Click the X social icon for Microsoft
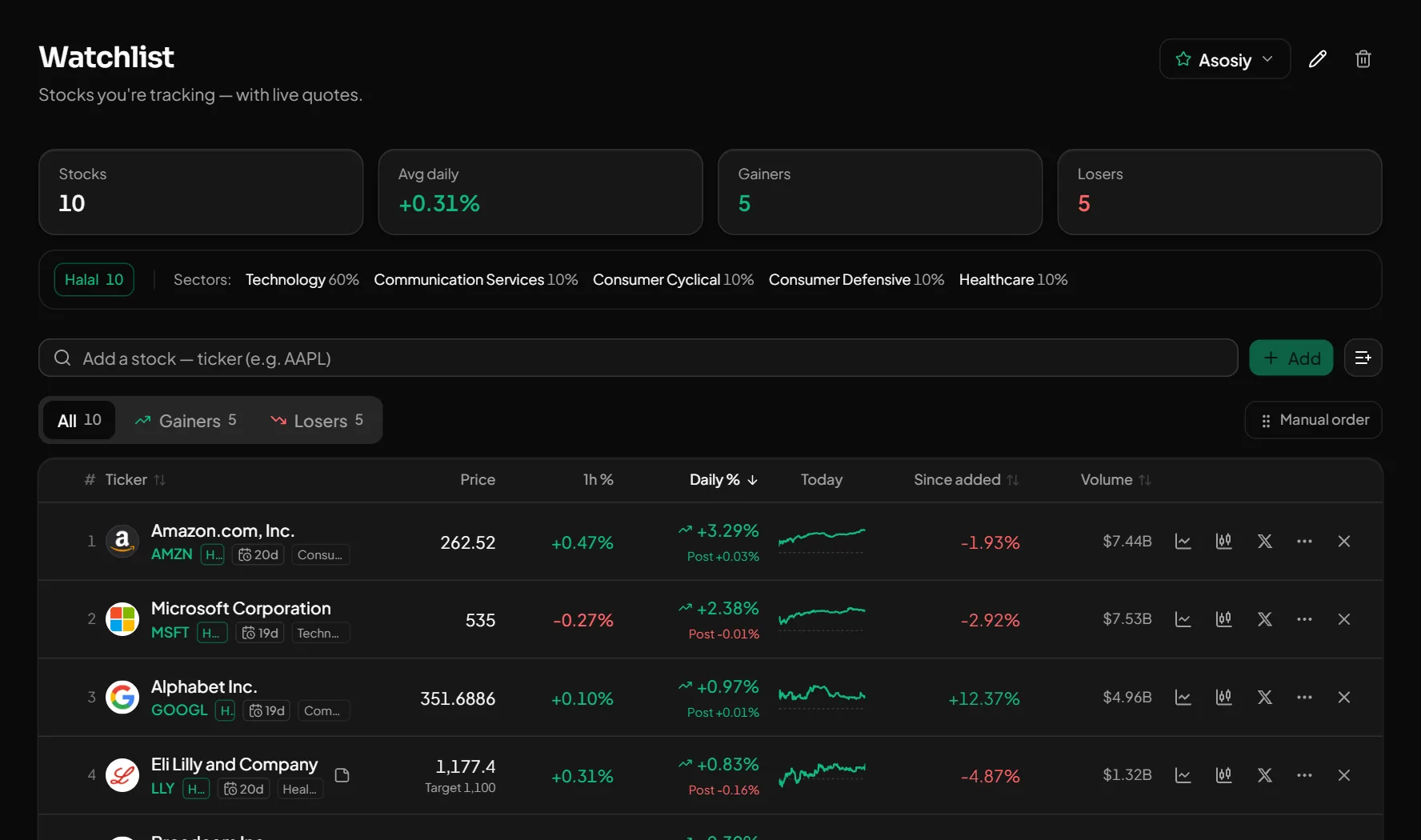 click(1265, 619)
